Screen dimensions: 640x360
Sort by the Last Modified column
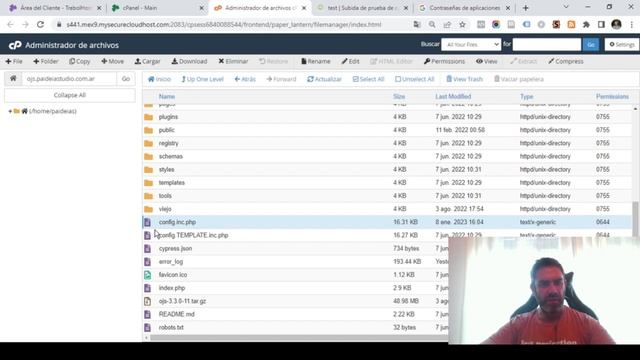[453, 97]
